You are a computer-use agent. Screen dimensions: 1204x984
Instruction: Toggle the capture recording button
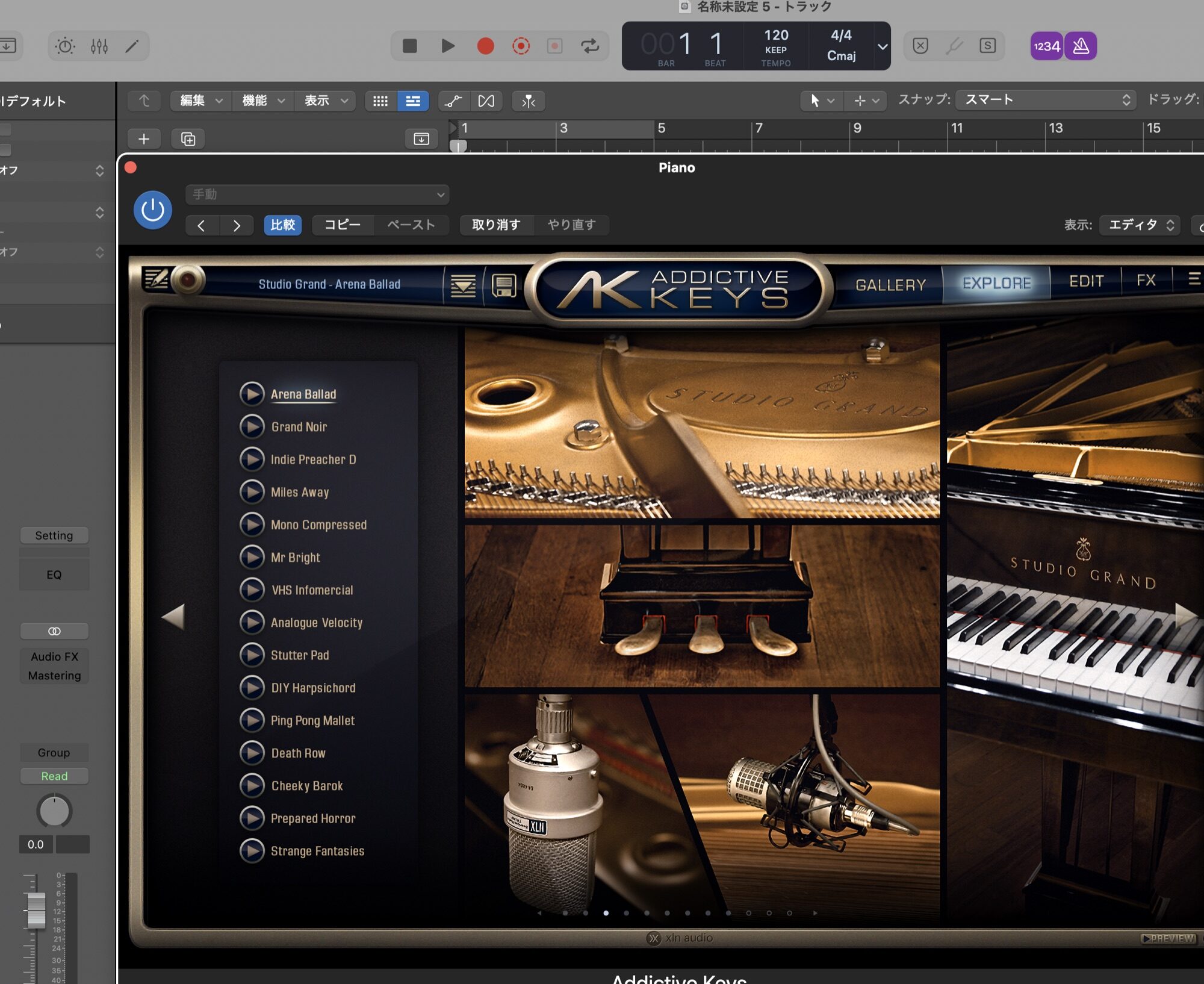521,46
